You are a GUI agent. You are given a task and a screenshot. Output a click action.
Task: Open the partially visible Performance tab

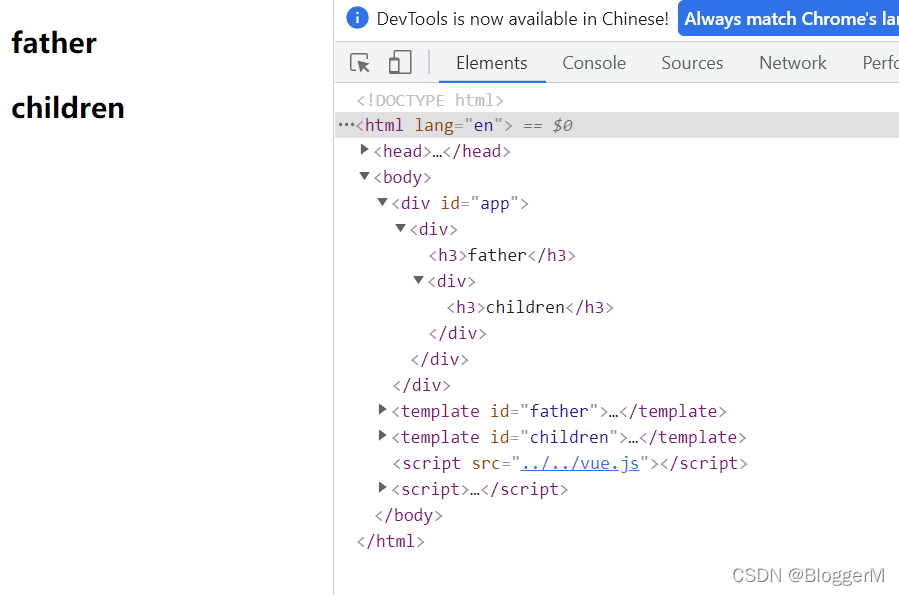881,62
